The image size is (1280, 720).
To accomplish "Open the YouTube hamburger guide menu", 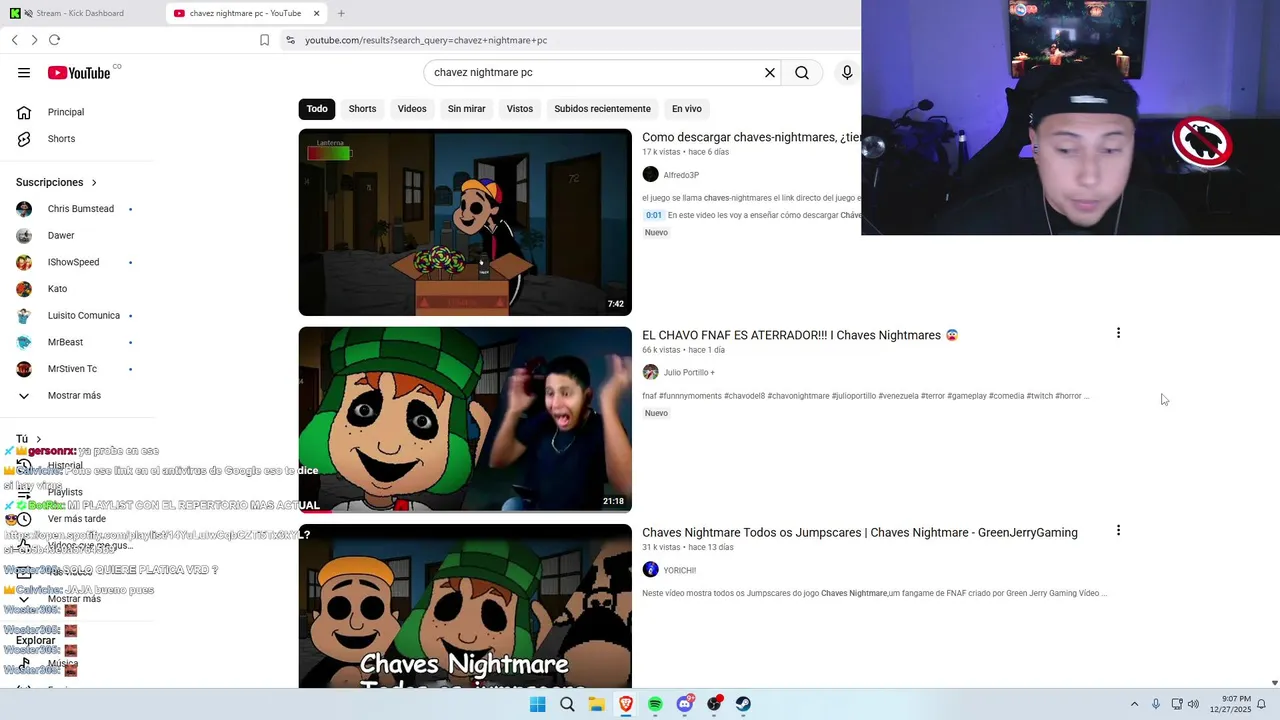I will [x=24, y=72].
